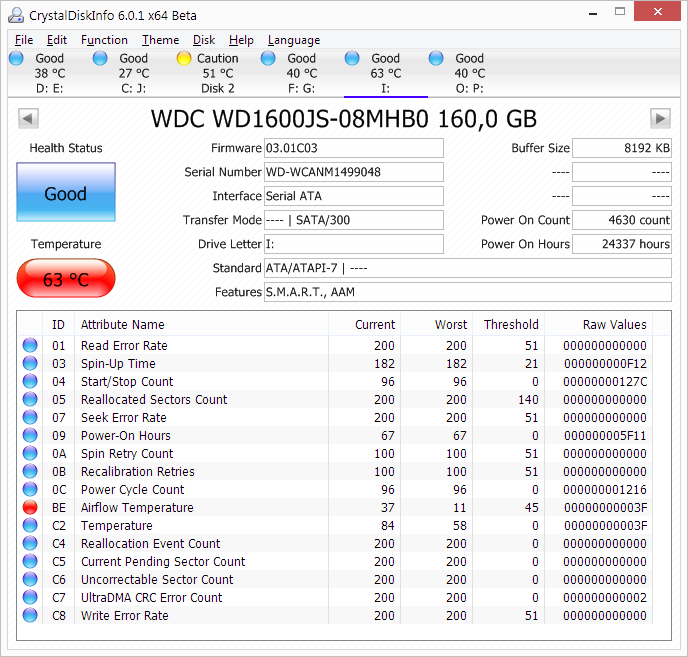
Task: Click the Power On Hours field
Action: coord(622,244)
